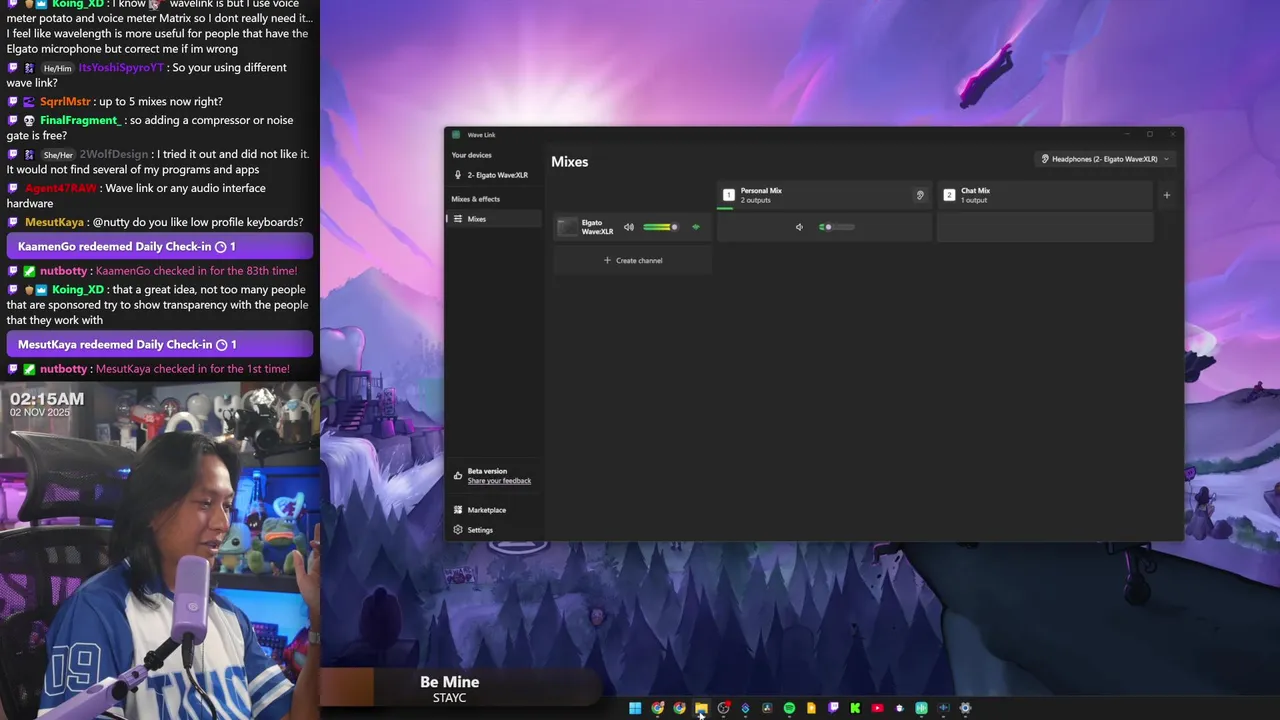Open the Share your feedback link
Viewport: 1280px width, 720px height.
pyautogui.click(x=499, y=481)
